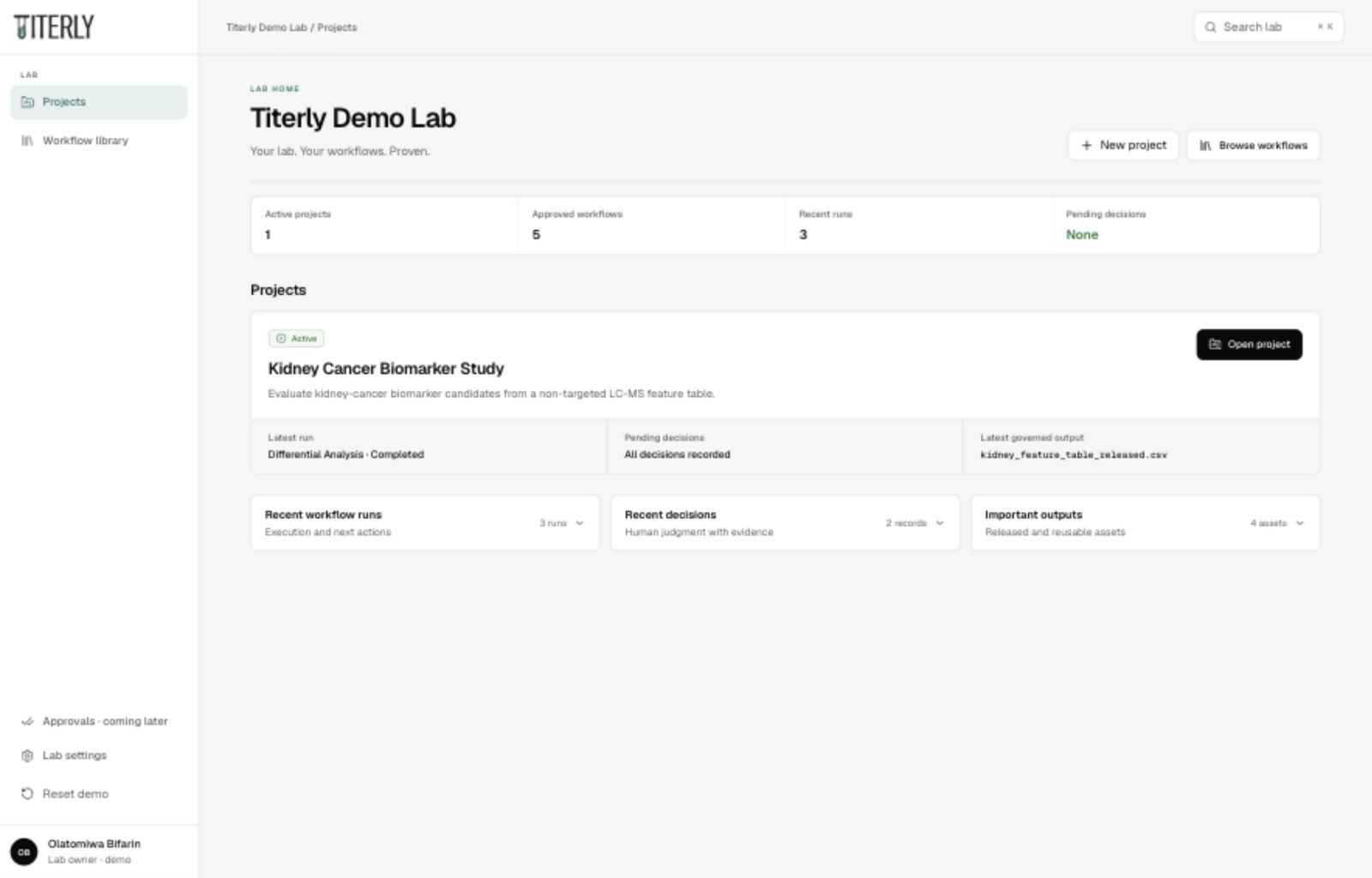
Task: Expand the Important outputs chevron
Action: [1300, 523]
